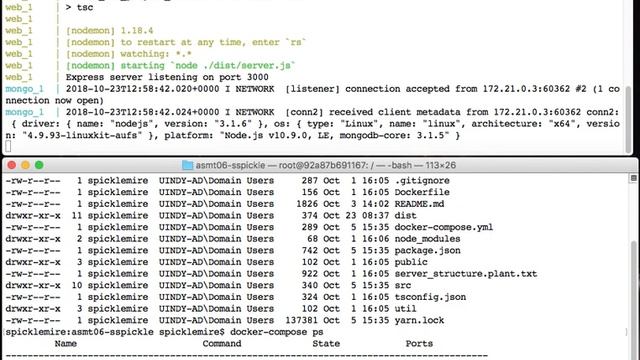Click the docker-compose.yml filename
This screenshot has width=640, height=360.
[x=444, y=227]
